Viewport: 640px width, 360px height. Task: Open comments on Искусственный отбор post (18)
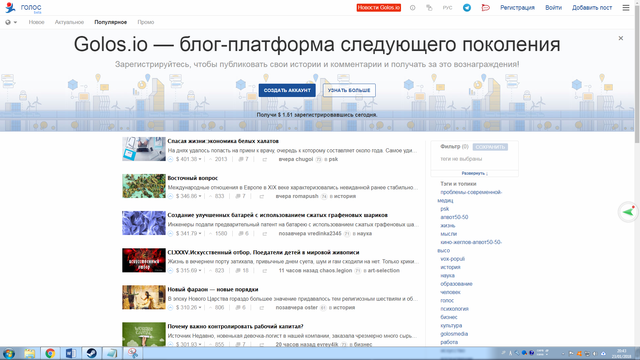[x=242, y=271]
